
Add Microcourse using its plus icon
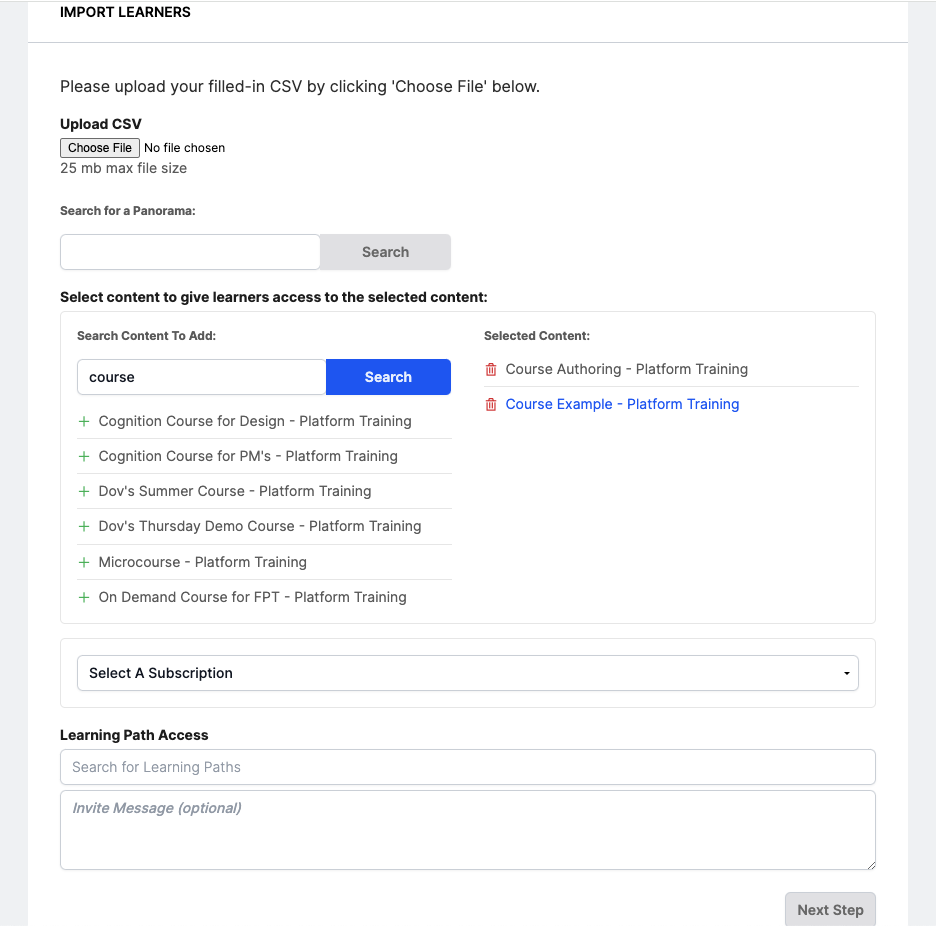[84, 562]
